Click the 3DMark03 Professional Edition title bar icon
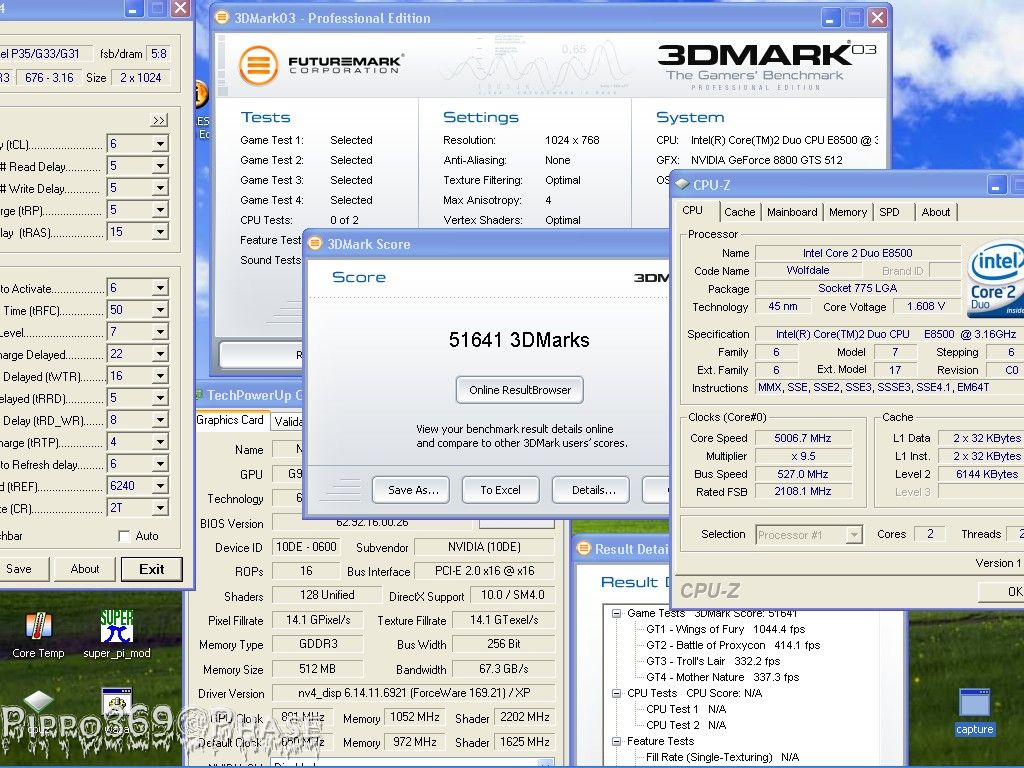Image resolution: width=1024 pixels, height=768 pixels. (222, 18)
